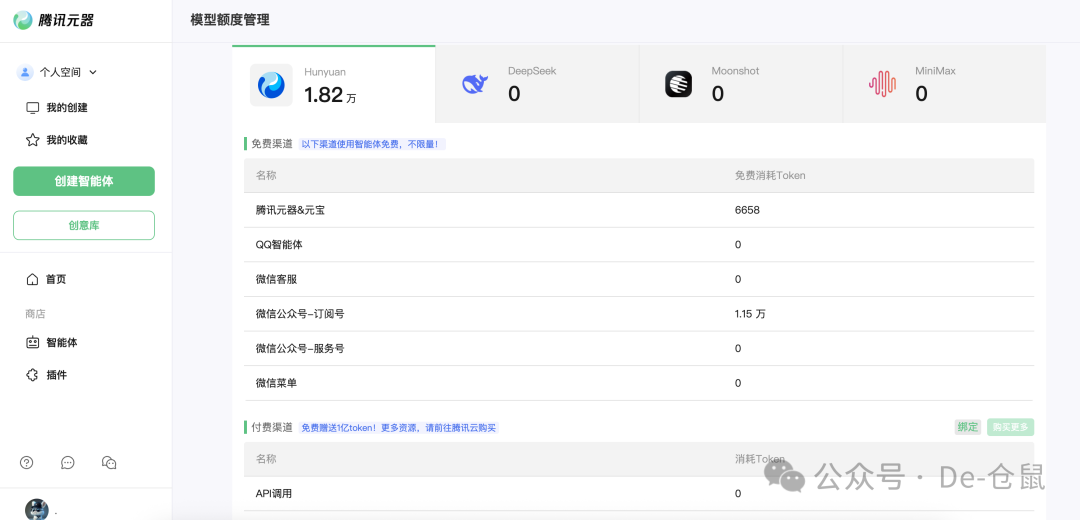The width and height of the screenshot is (1080, 520).
Task: Open the WeChat community icon
Action: point(109,463)
